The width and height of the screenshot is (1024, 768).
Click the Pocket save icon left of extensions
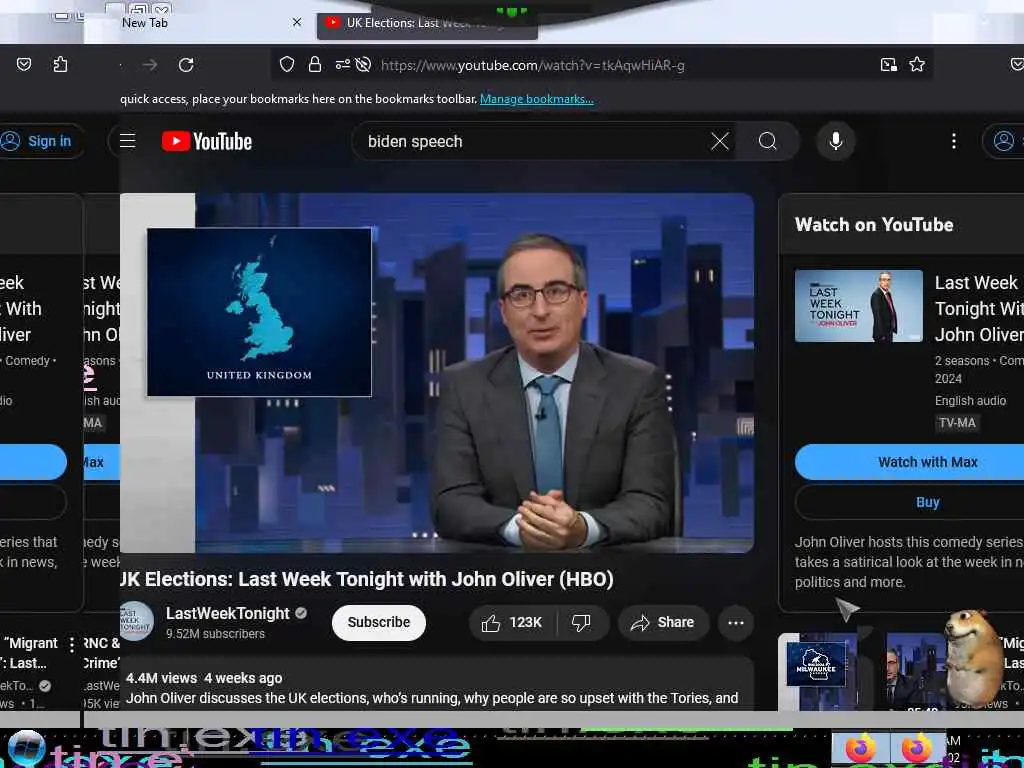pyautogui.click(x=24, y=64)
